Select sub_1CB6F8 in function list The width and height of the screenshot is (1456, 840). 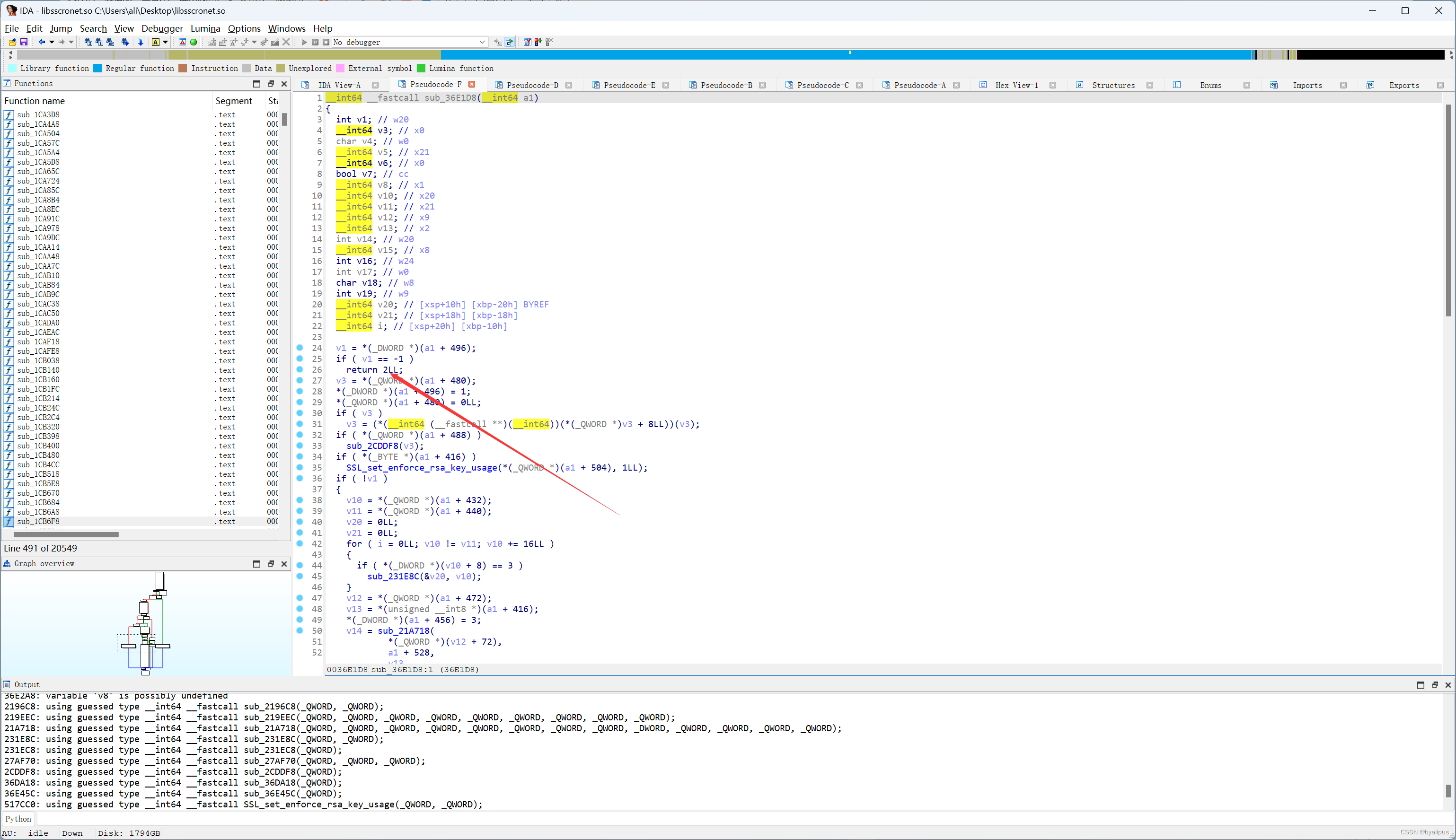38,522
